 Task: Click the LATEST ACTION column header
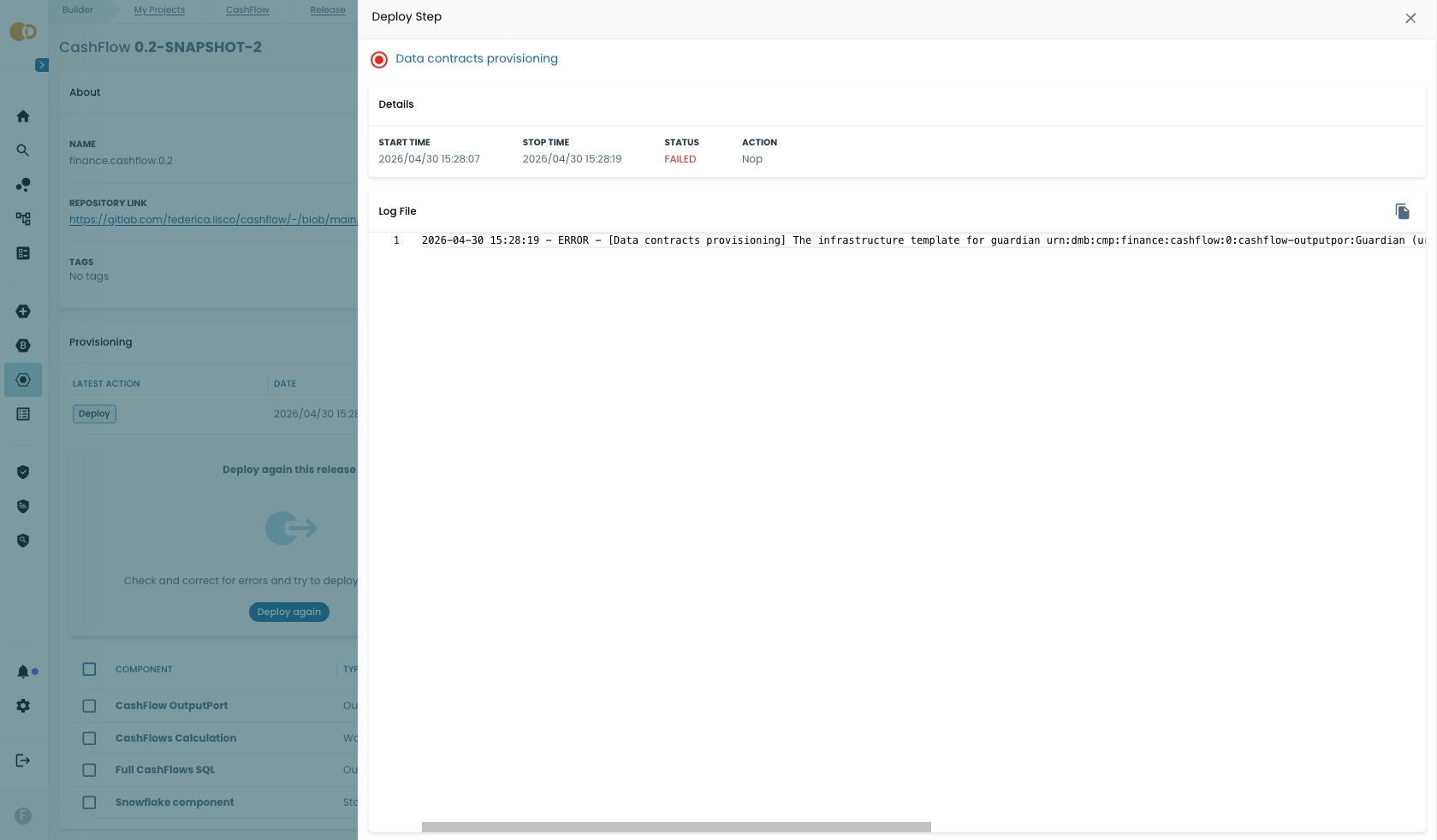click(x=106, y=384)
